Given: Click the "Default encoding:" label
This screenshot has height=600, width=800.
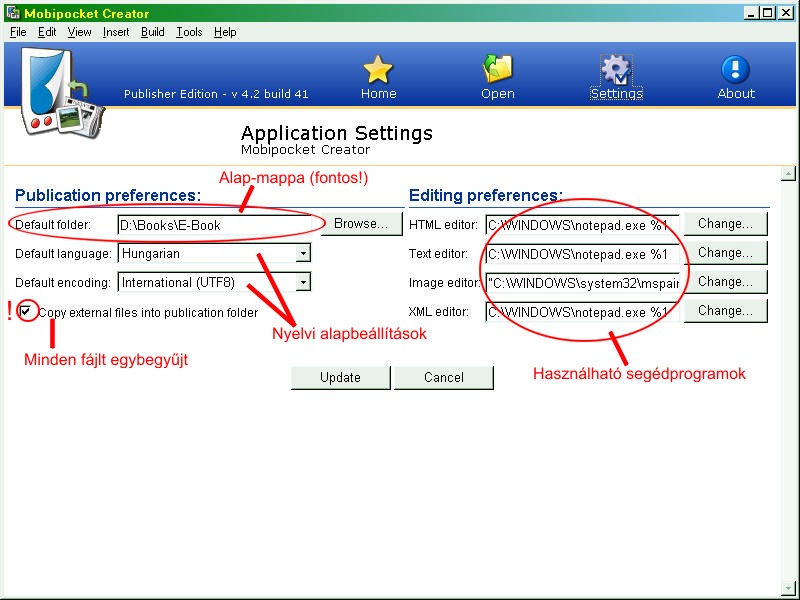Looking at the screenshot, I should (63, 283).
